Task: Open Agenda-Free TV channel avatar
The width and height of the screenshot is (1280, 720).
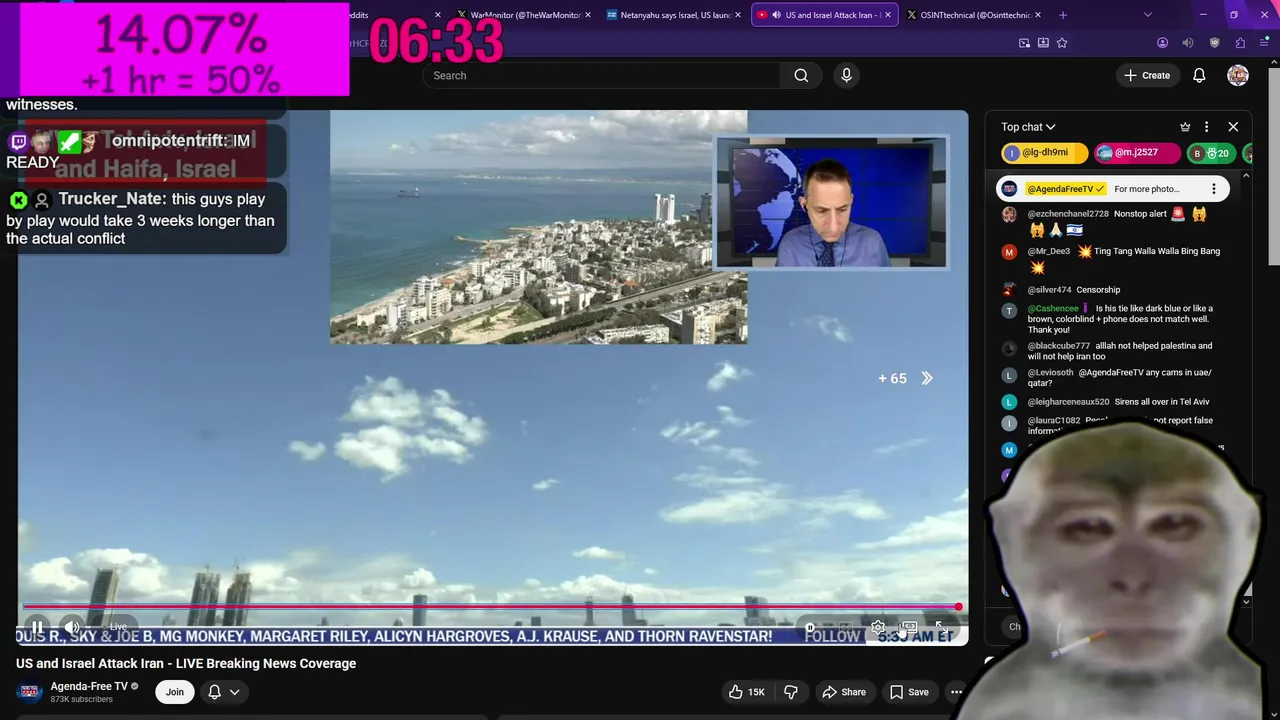Action: (x=30, y=691)
